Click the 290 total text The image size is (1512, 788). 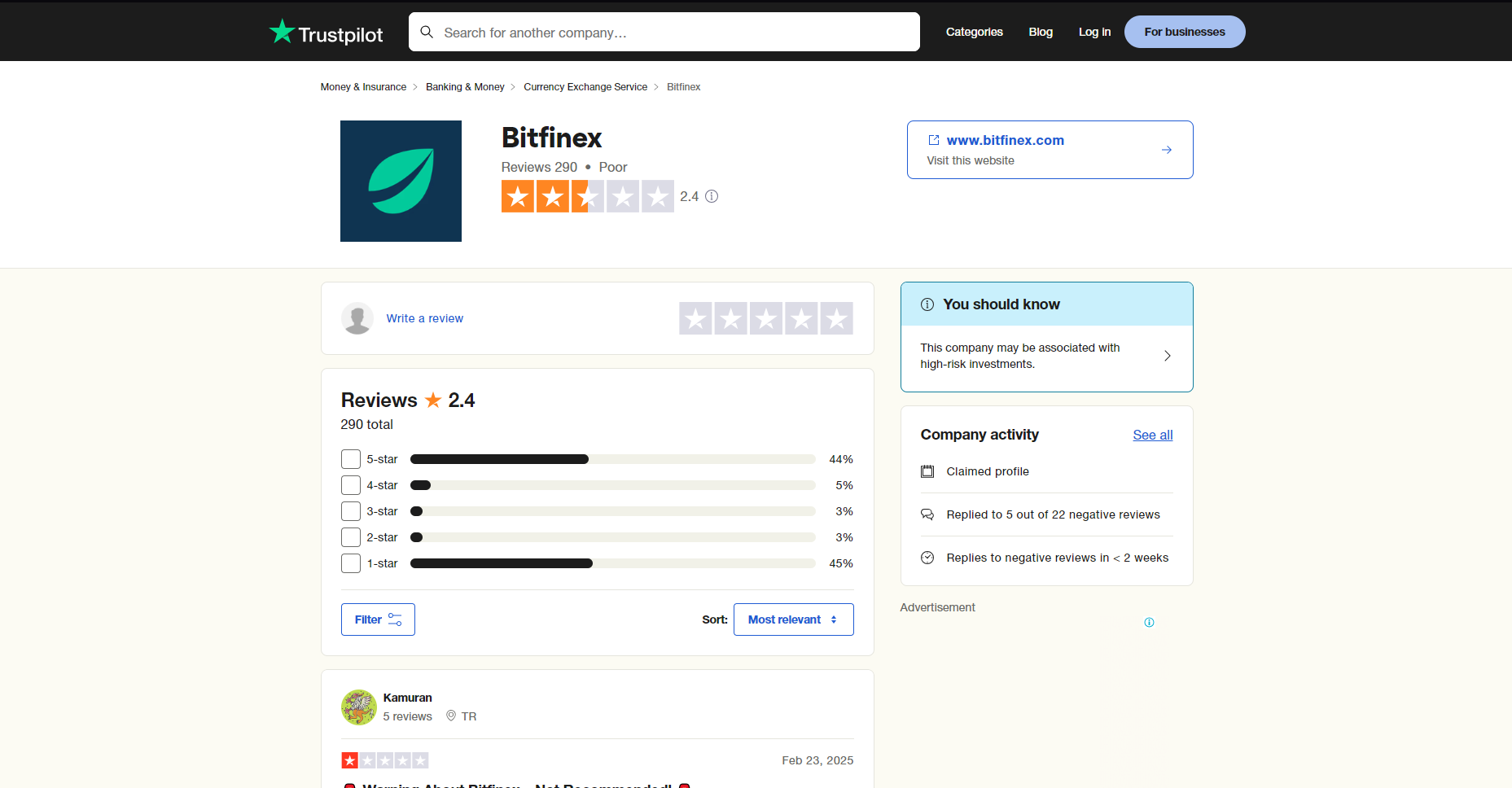click(x=367, y=424)
